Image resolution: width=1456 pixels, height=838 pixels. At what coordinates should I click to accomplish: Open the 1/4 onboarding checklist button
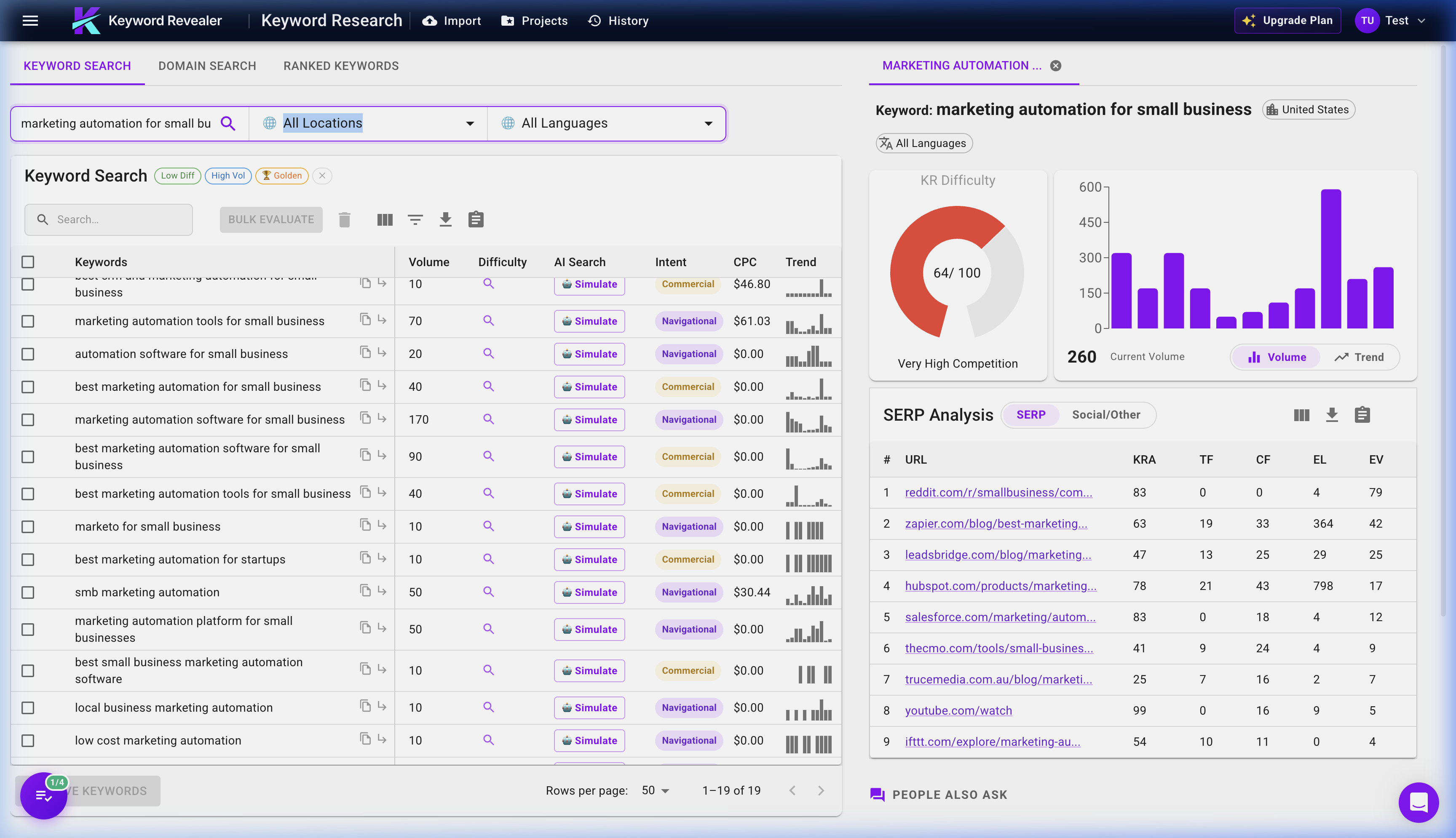[44, 796]
